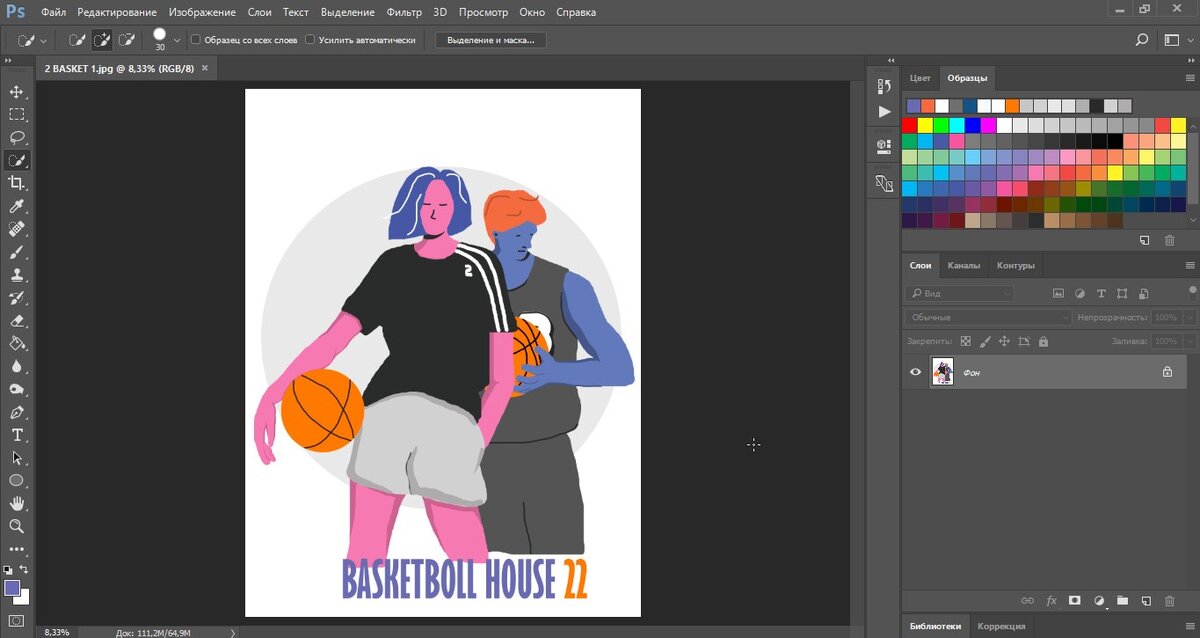Open the Коррекция panel tab
Screen dimensions: 1200x638
click(1001, 626)
